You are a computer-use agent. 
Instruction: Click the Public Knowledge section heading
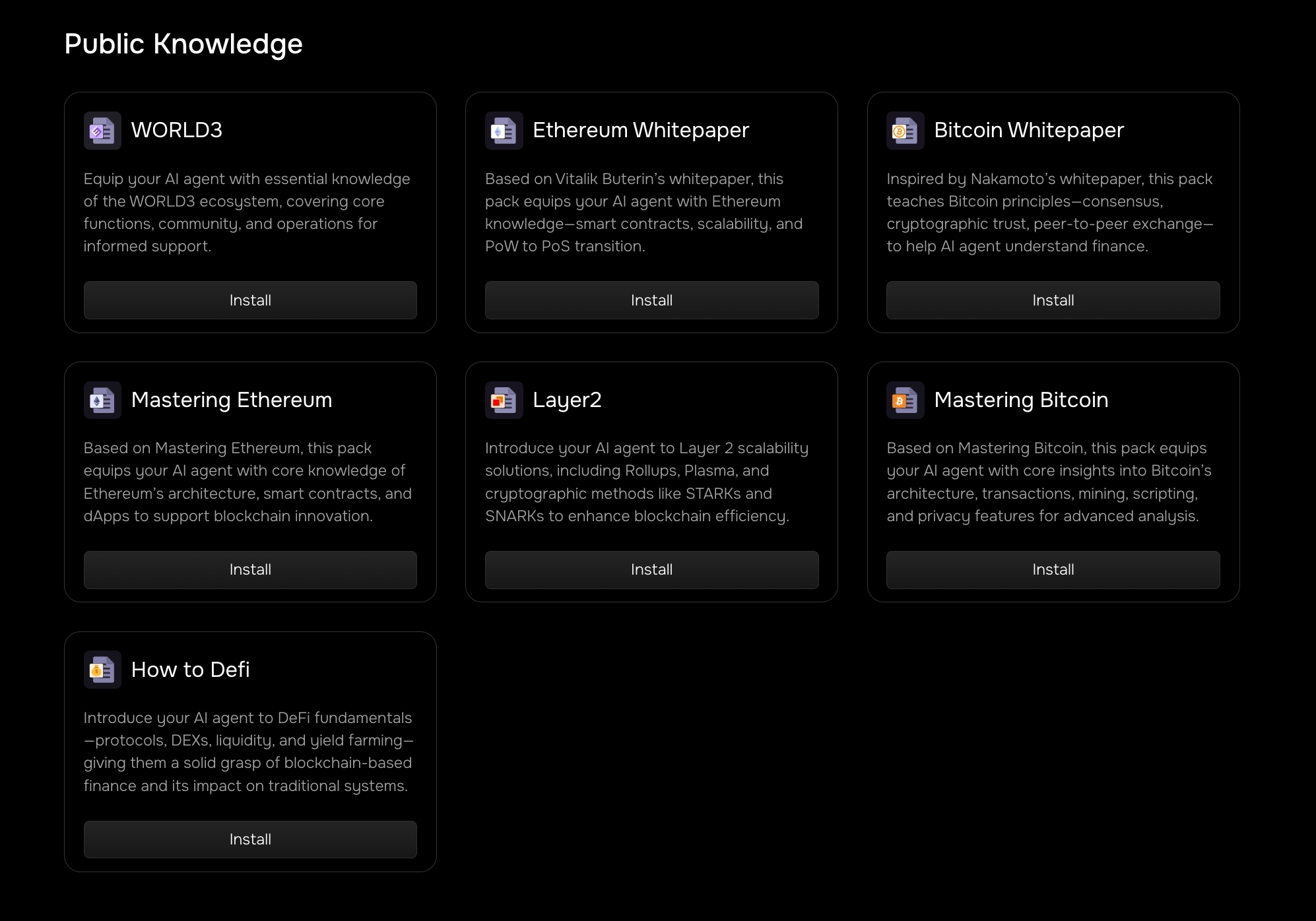pos(183,44)
